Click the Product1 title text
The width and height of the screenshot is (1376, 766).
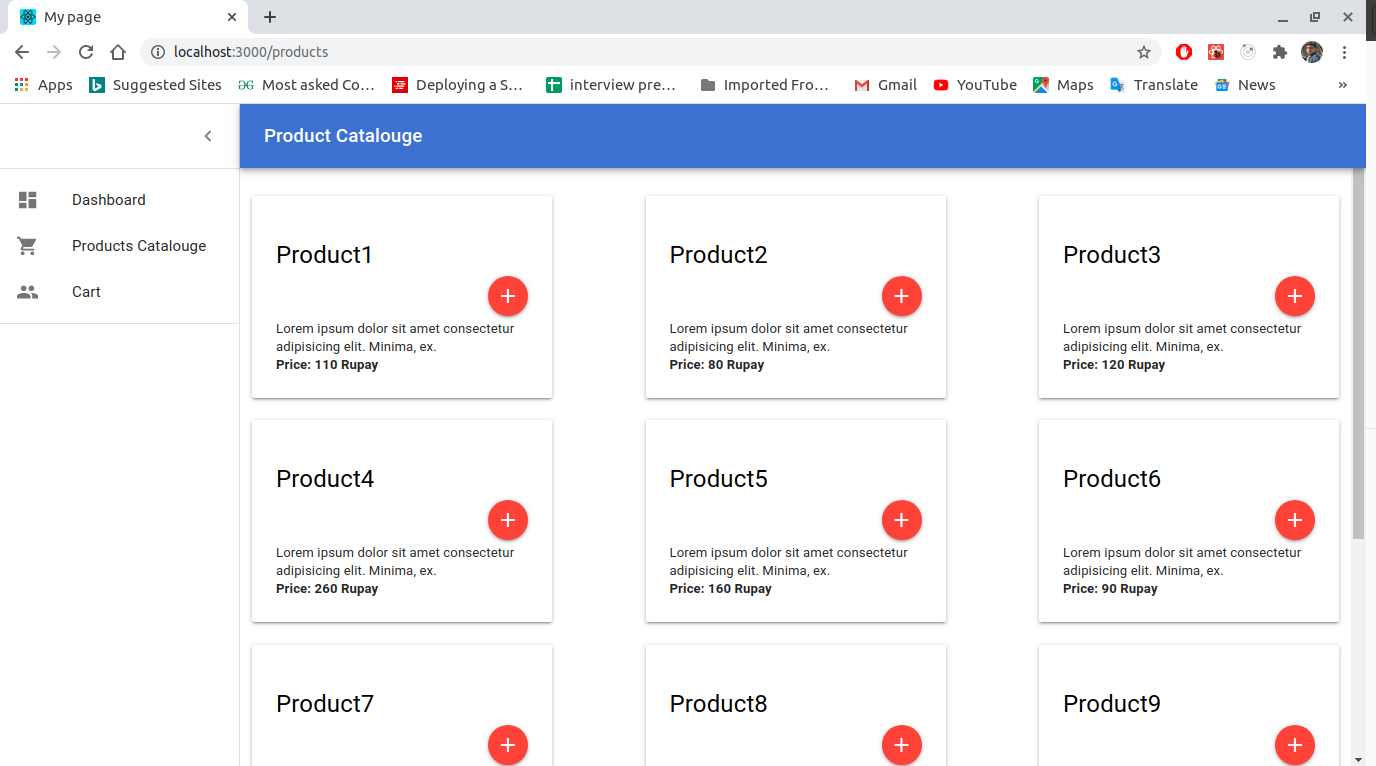(x=324, y=255)
